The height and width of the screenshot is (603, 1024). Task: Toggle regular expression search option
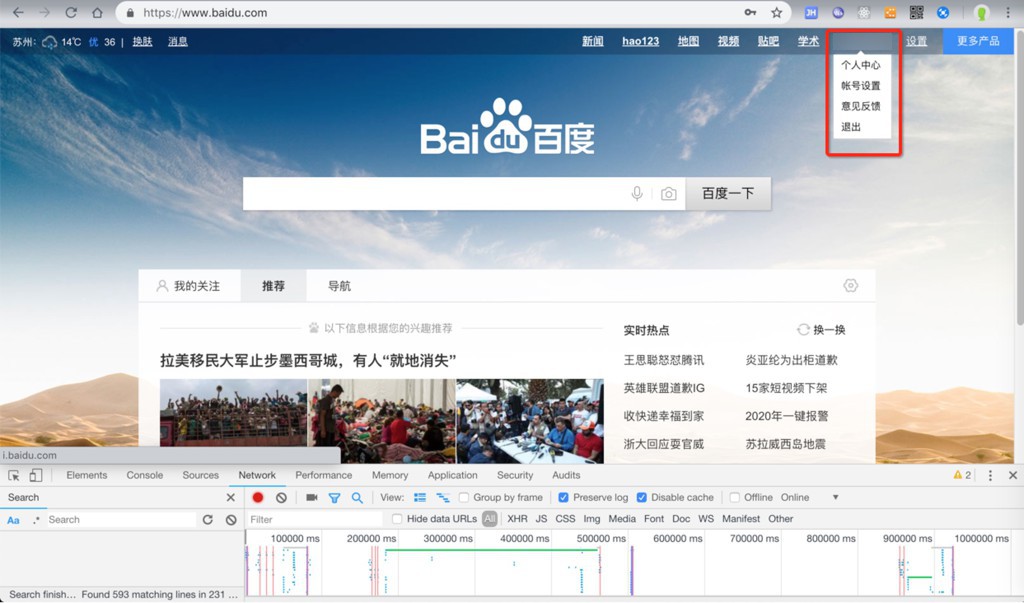[x=36, y=520]
